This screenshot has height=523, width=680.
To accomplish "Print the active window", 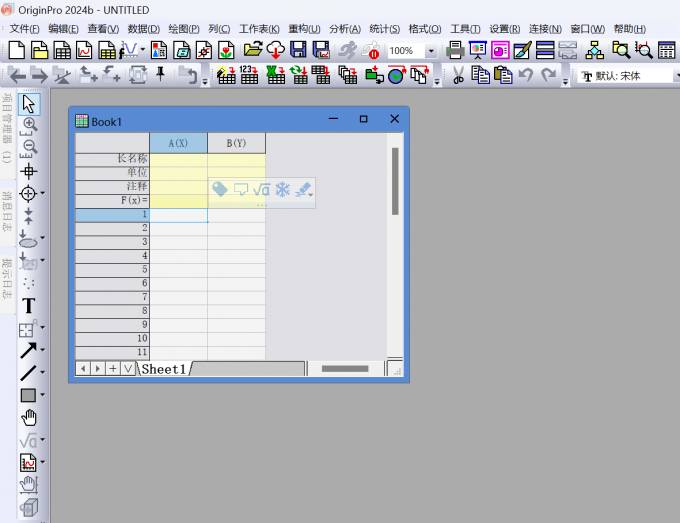I will point(455,50).
